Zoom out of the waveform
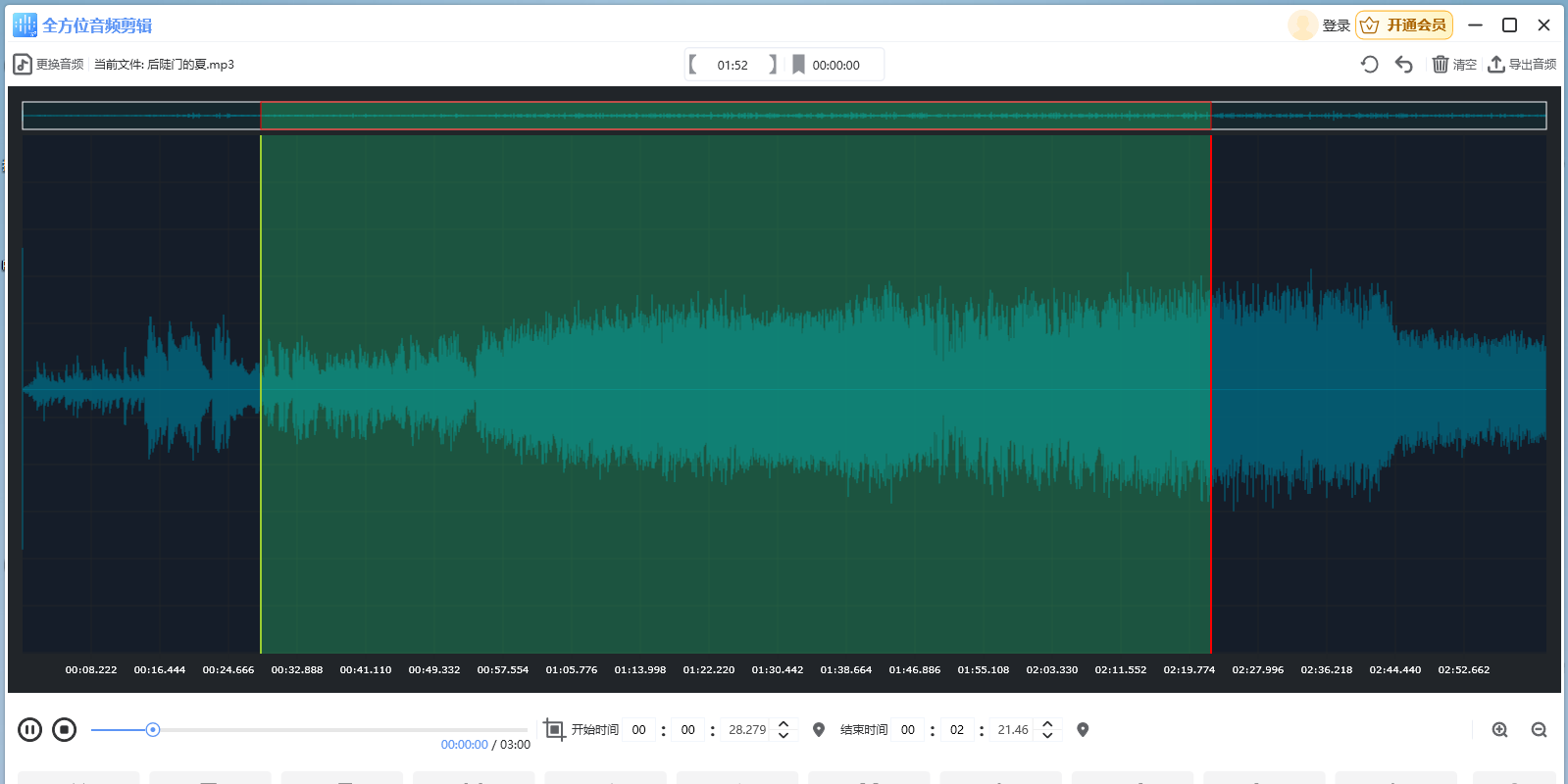 (x=1539, y=729)
